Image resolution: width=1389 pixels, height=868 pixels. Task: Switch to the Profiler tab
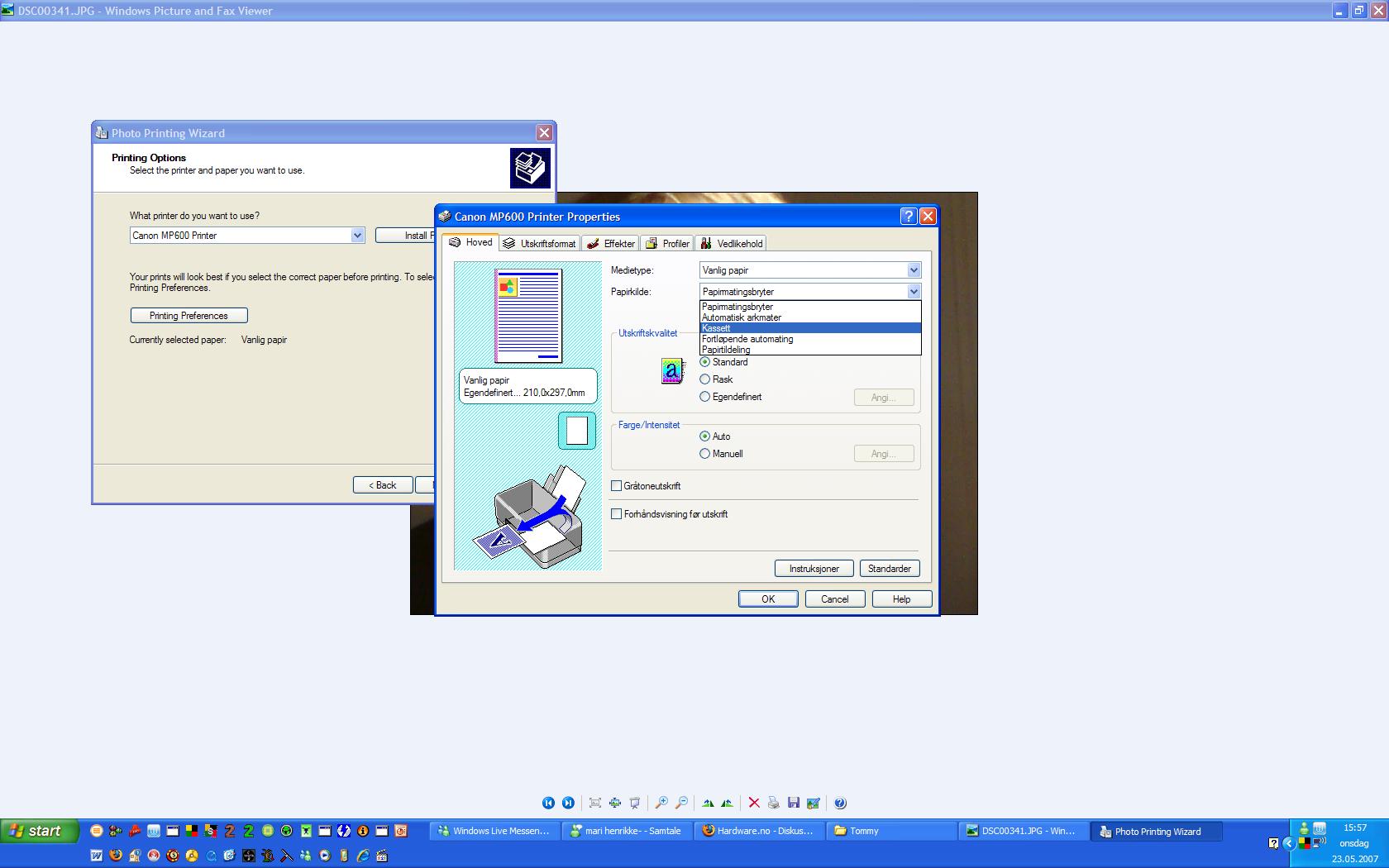[x=667, y=244]
